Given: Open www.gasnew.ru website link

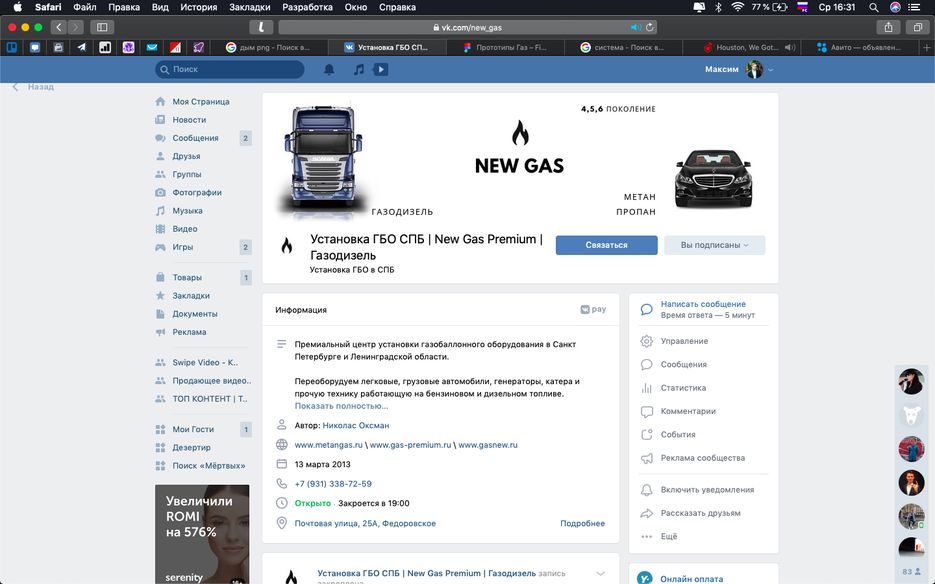Looking at the screenshot, I should [x=488, y=445].
